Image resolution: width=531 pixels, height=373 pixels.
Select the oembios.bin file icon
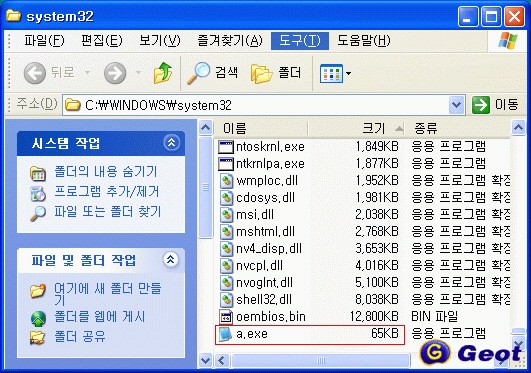pos(226,317)
